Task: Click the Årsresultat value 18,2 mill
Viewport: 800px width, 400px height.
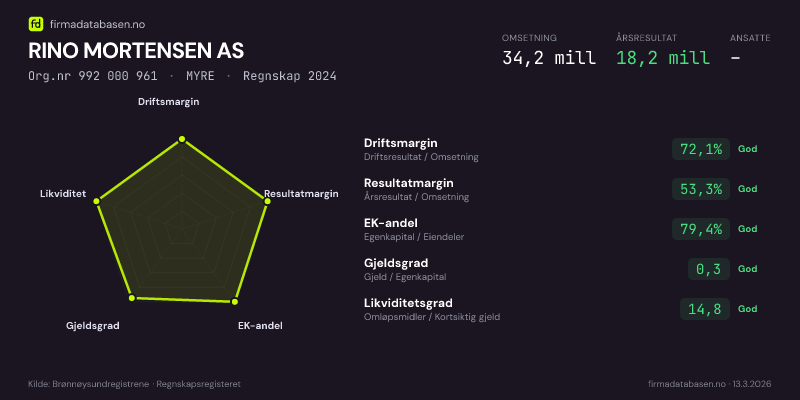Action: pos(663,58)
